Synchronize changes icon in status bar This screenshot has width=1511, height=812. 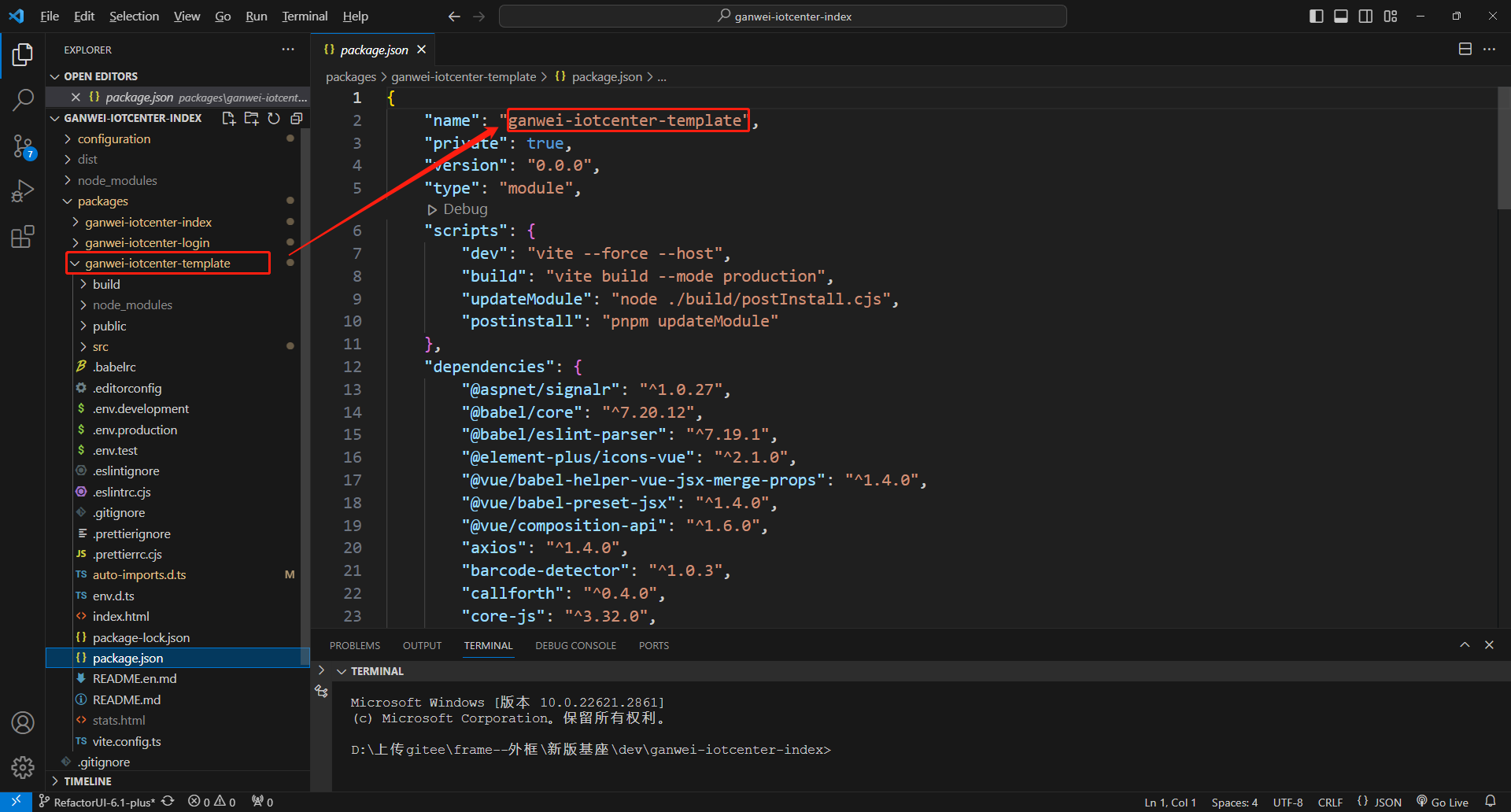pos(168,802)
